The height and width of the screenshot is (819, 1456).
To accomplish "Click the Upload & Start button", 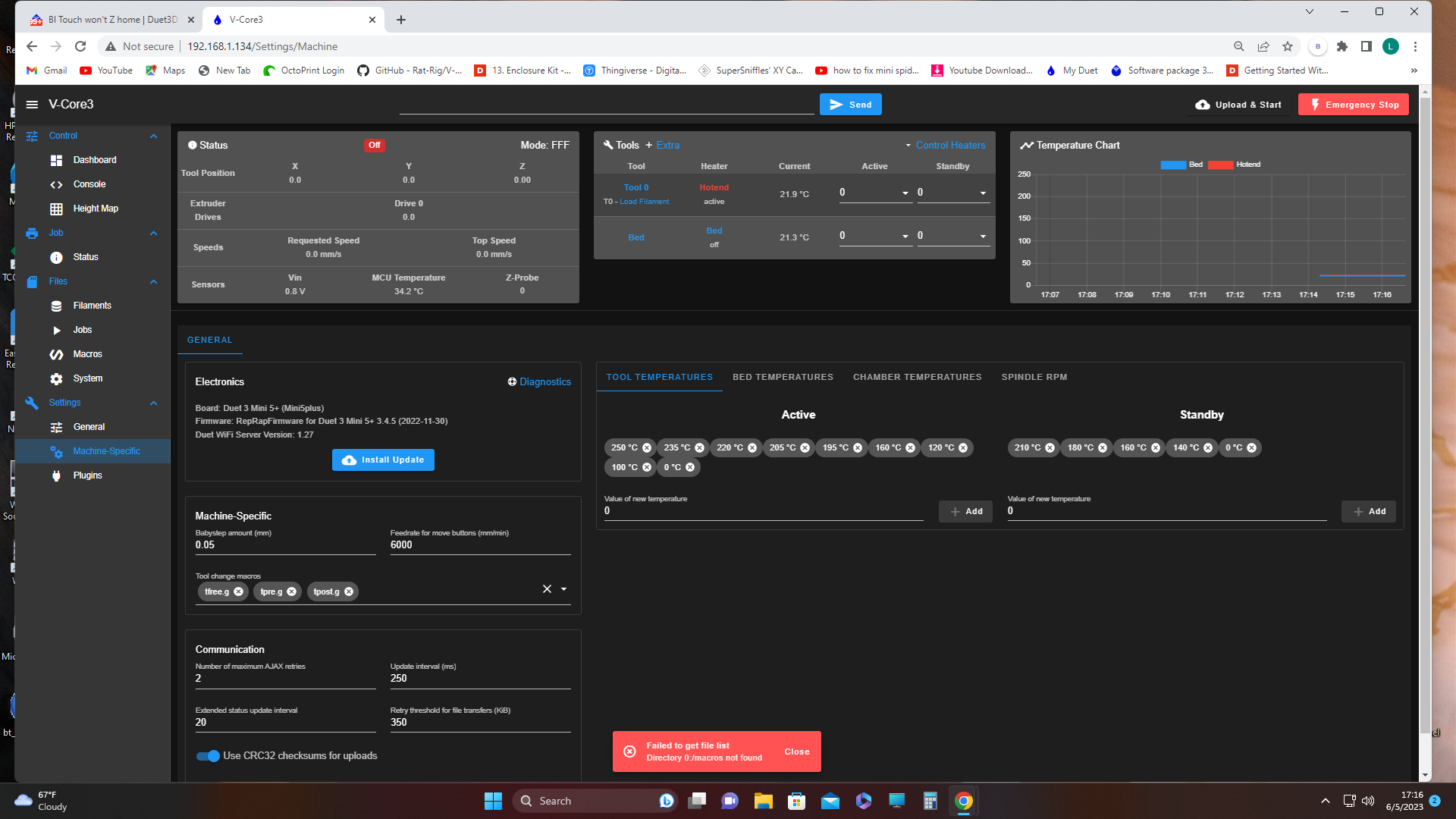I will [x=1238, y=105].
